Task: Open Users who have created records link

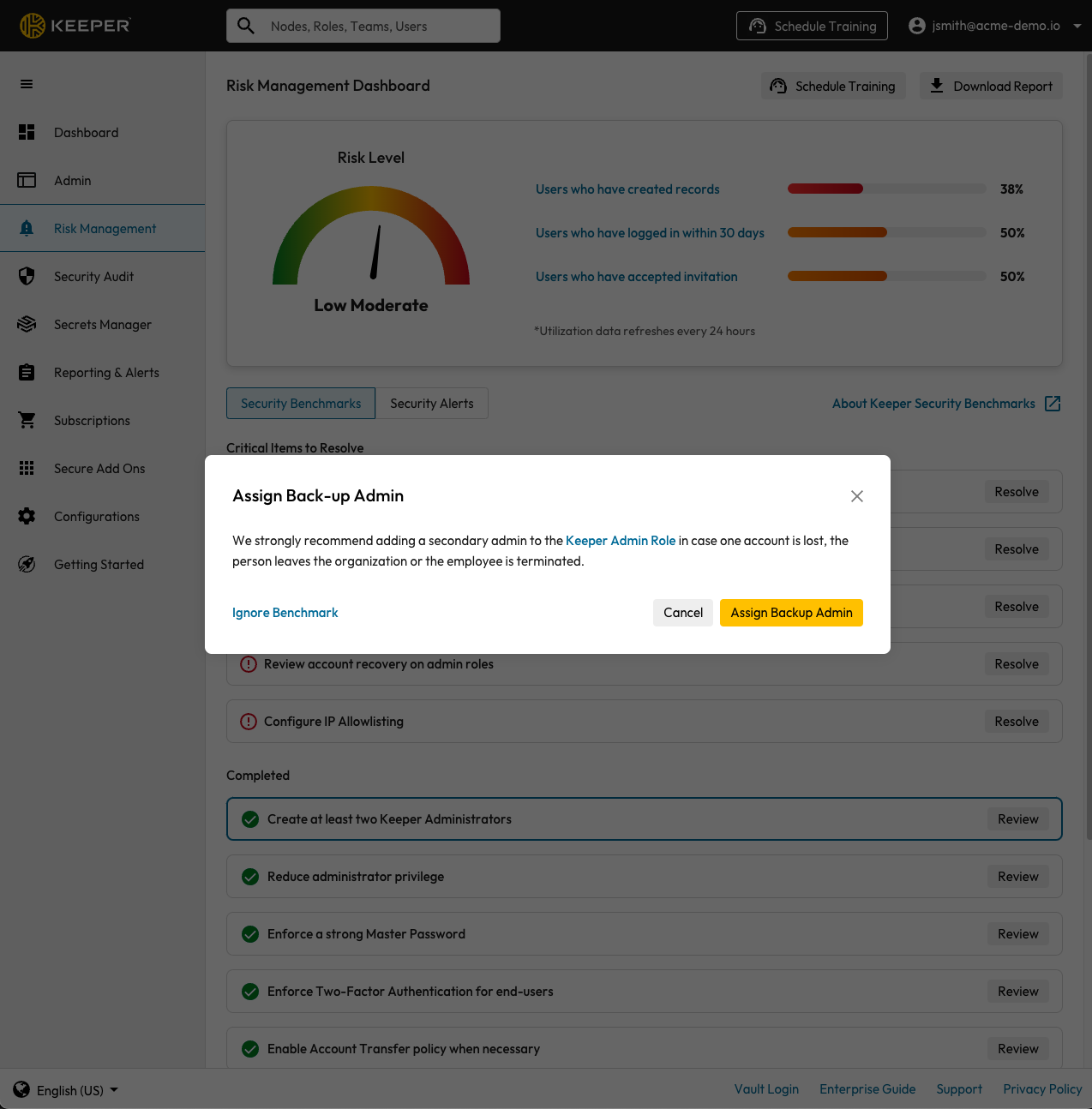Action: pos(627,189)
